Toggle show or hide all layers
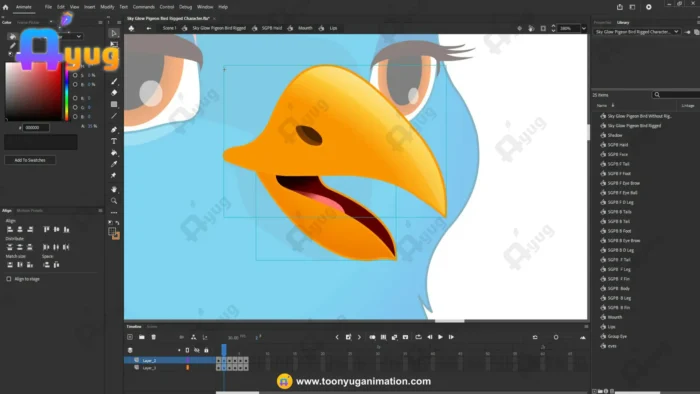Viewport: 700px width, 394px height. tap(196, 350)
